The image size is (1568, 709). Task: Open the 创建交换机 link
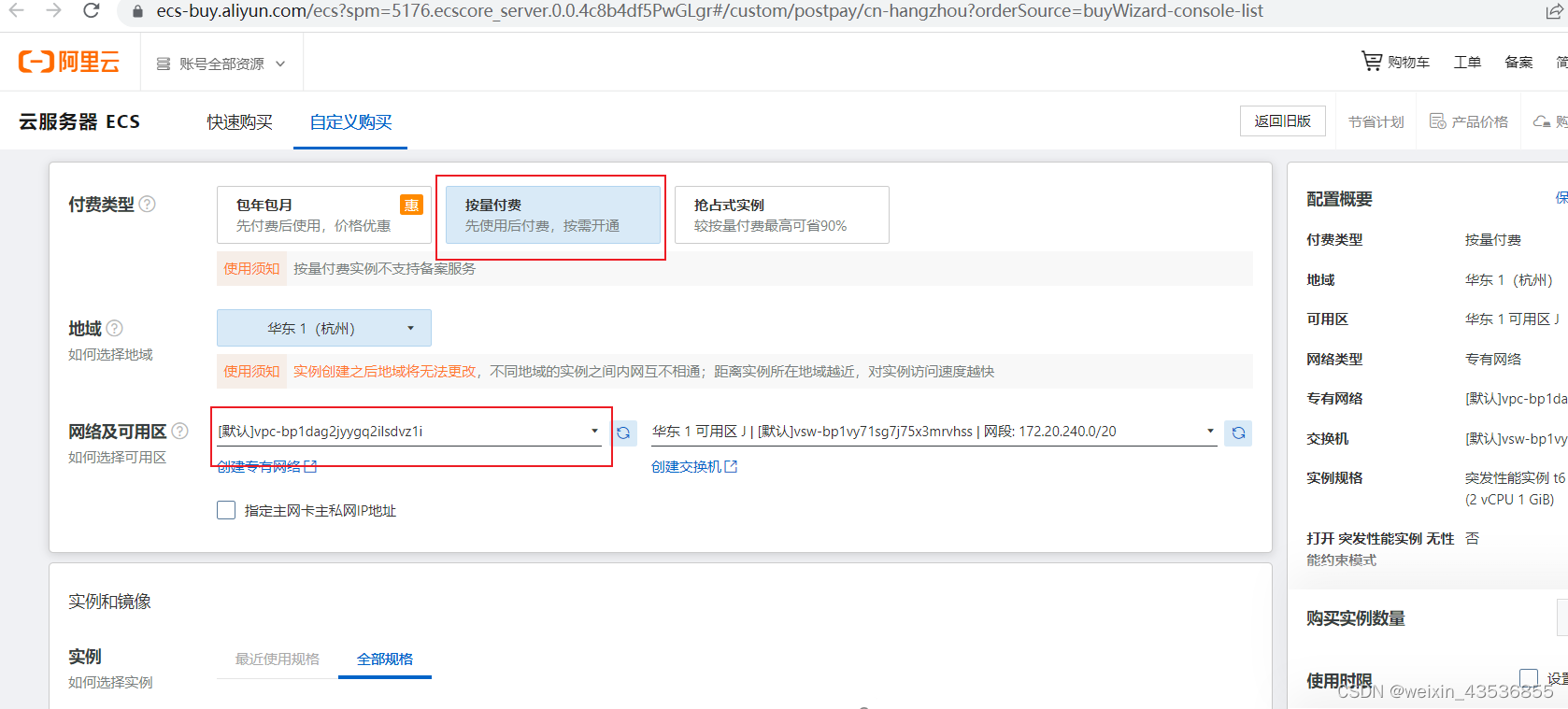[694, 466]
